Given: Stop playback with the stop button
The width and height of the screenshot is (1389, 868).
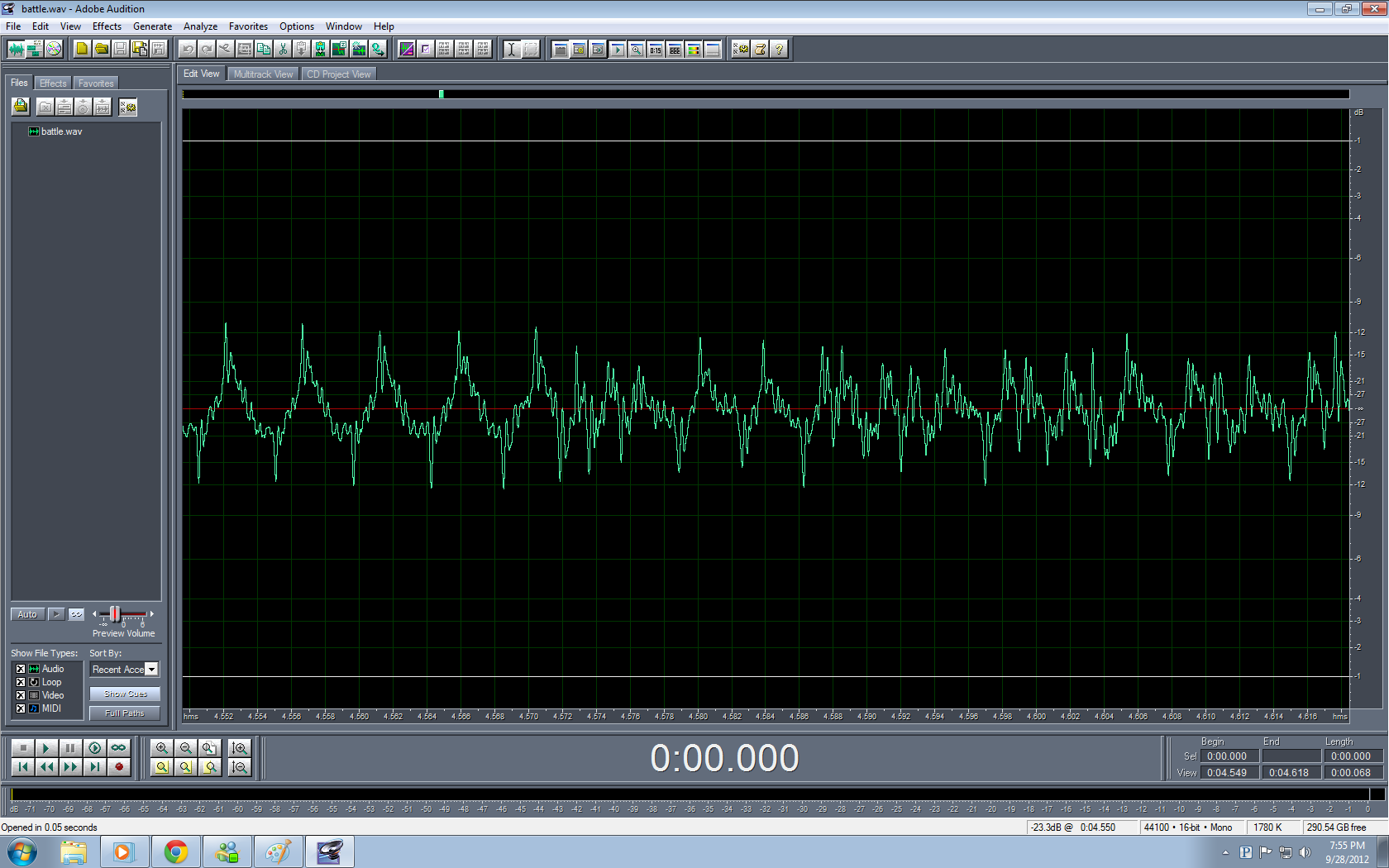Looking at the screenshot, I should coord(23,748).
